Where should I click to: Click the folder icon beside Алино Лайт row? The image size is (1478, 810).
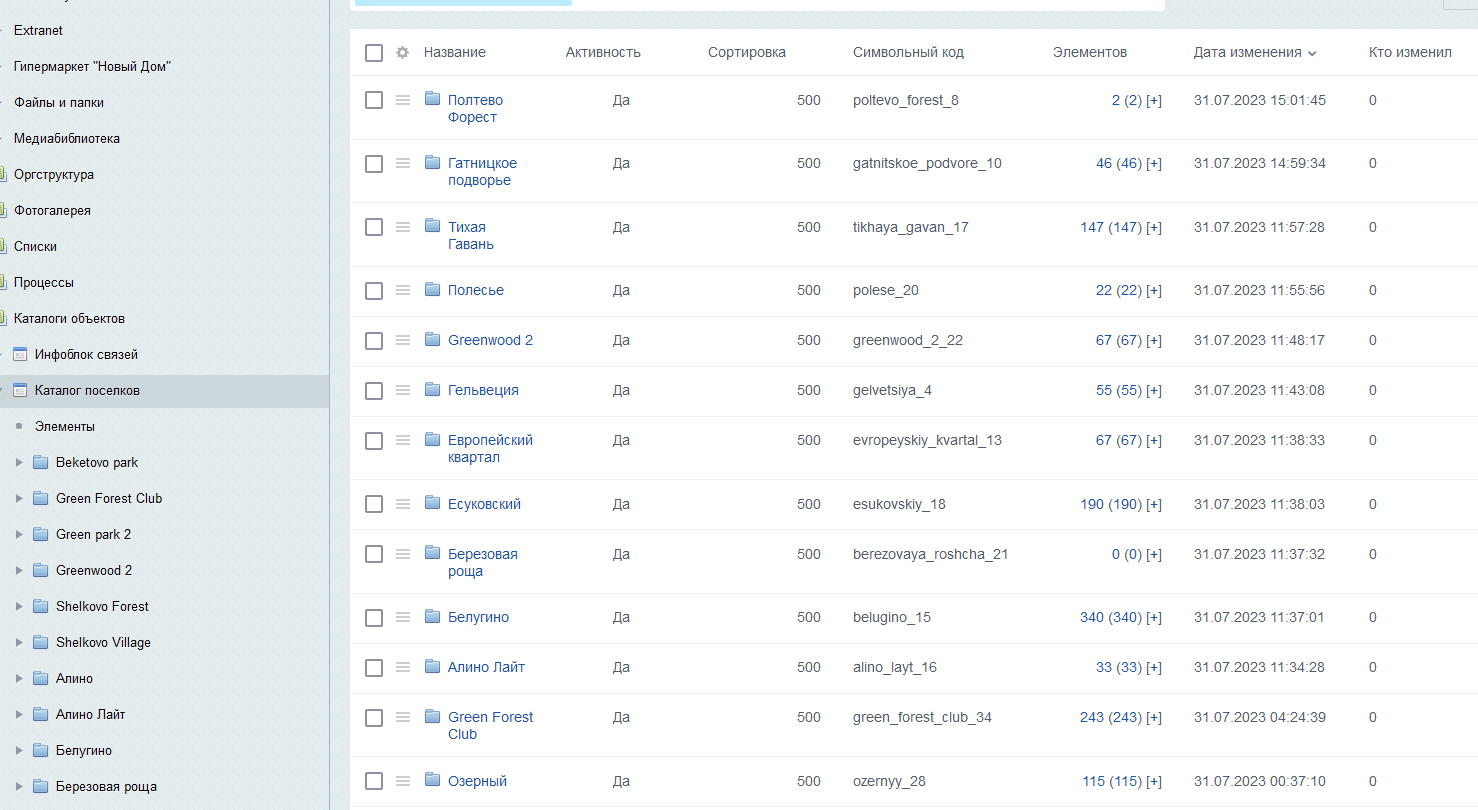point(432,666)
